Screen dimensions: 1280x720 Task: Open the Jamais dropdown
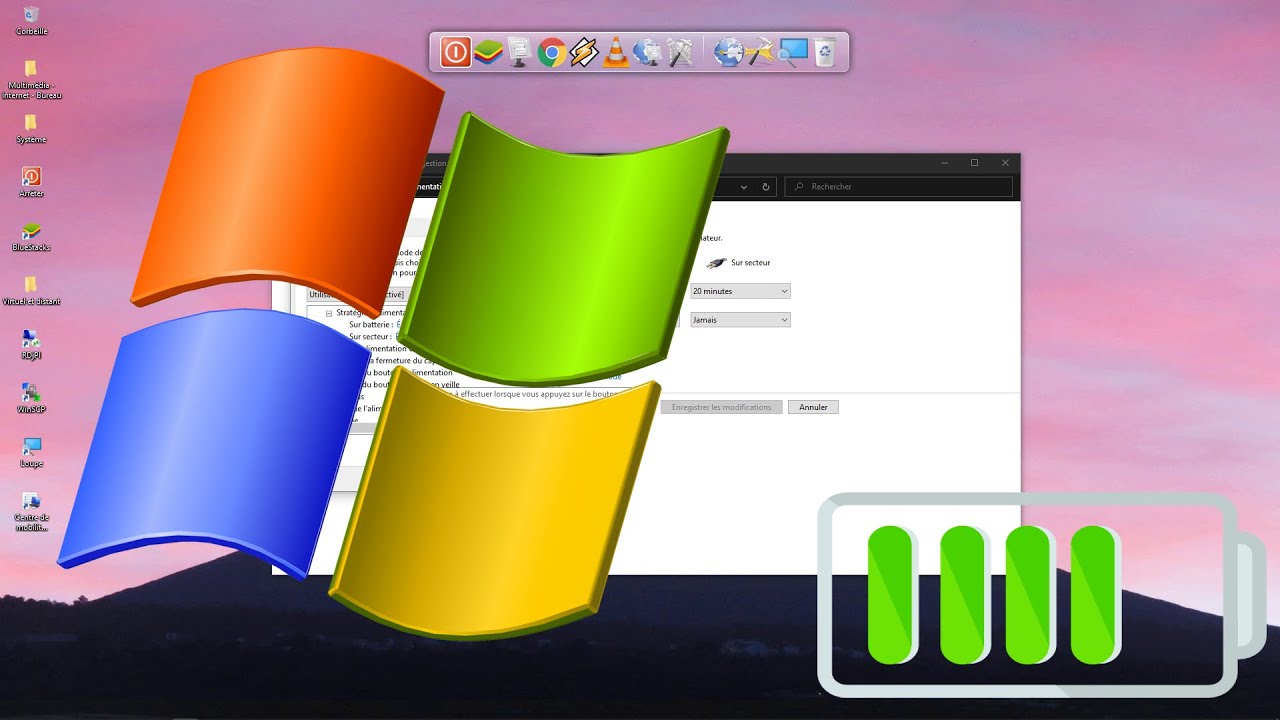[x=740, y=320]
